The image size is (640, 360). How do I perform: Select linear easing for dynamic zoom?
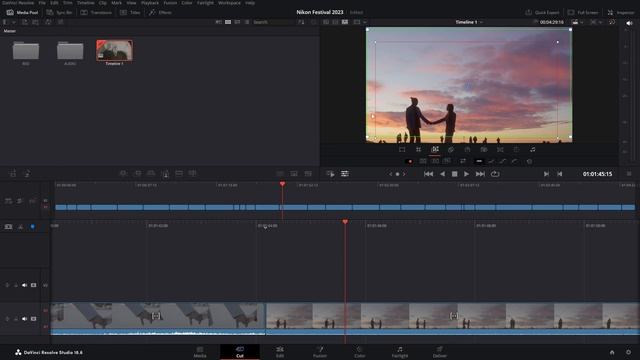[x=479, y=161]
